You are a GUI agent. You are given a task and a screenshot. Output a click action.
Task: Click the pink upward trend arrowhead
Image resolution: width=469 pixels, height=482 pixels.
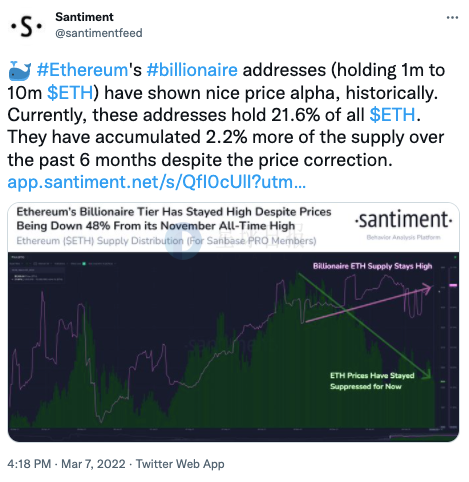pyautogui.click(x=427, y=287)
